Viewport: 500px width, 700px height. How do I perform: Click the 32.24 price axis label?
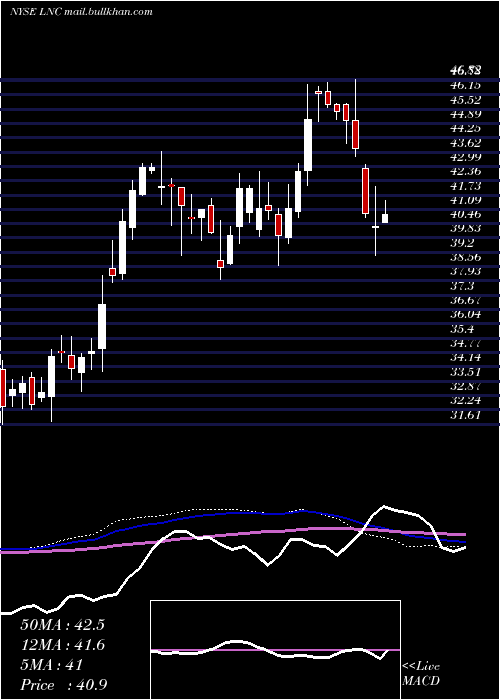coord(465,400)
